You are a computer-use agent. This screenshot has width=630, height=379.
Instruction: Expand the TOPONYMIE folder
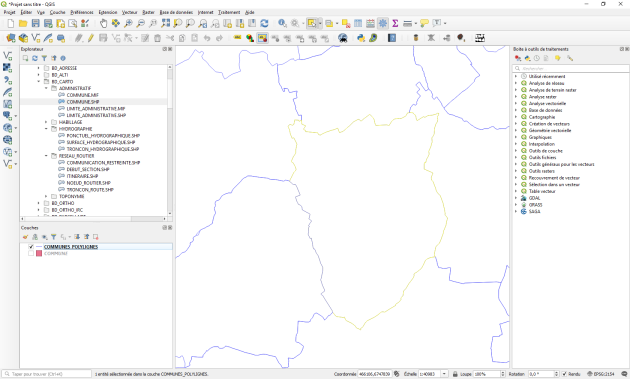coord(46,197)
